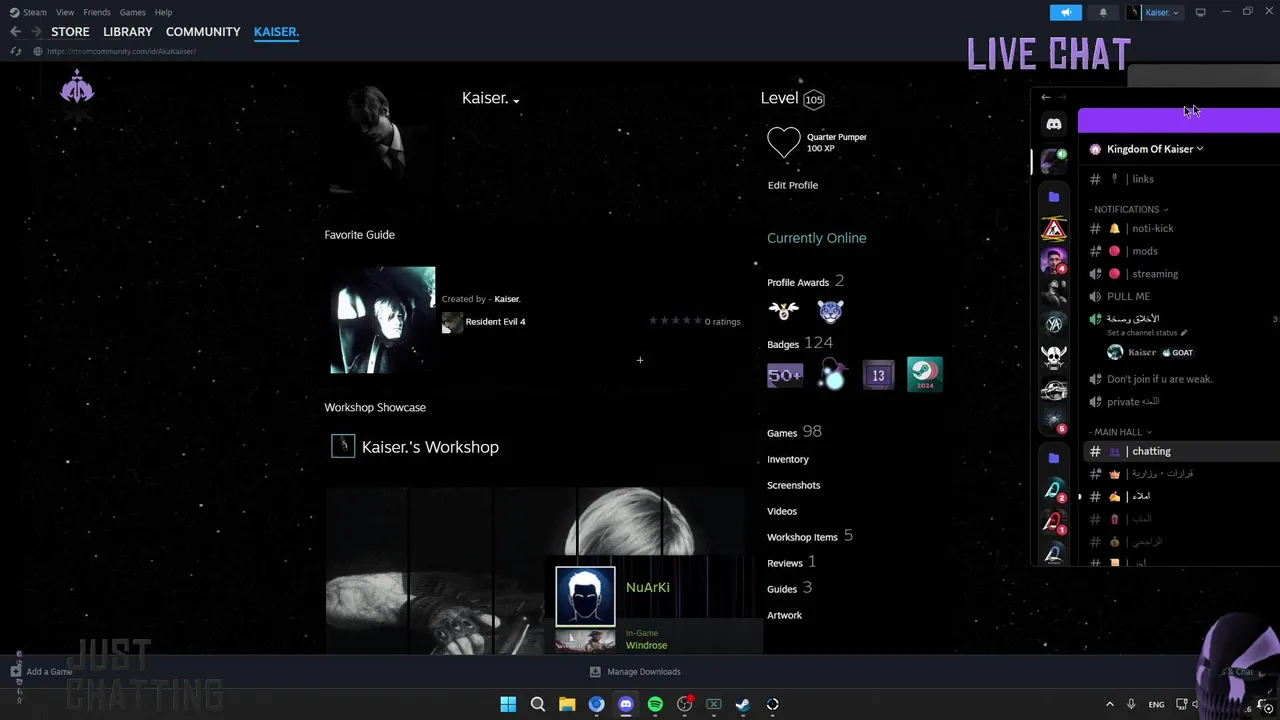Open the Guides 3 link

coord(789,588)
